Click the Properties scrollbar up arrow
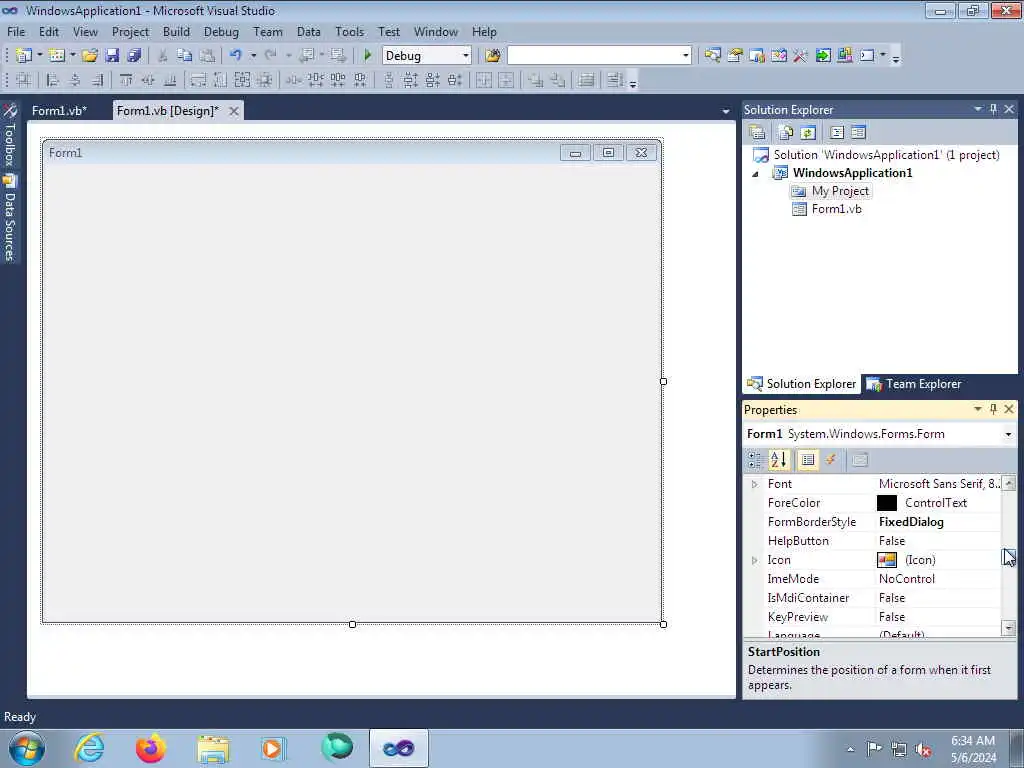Viewport: 1024px width, 768px height. (1008, 483)
